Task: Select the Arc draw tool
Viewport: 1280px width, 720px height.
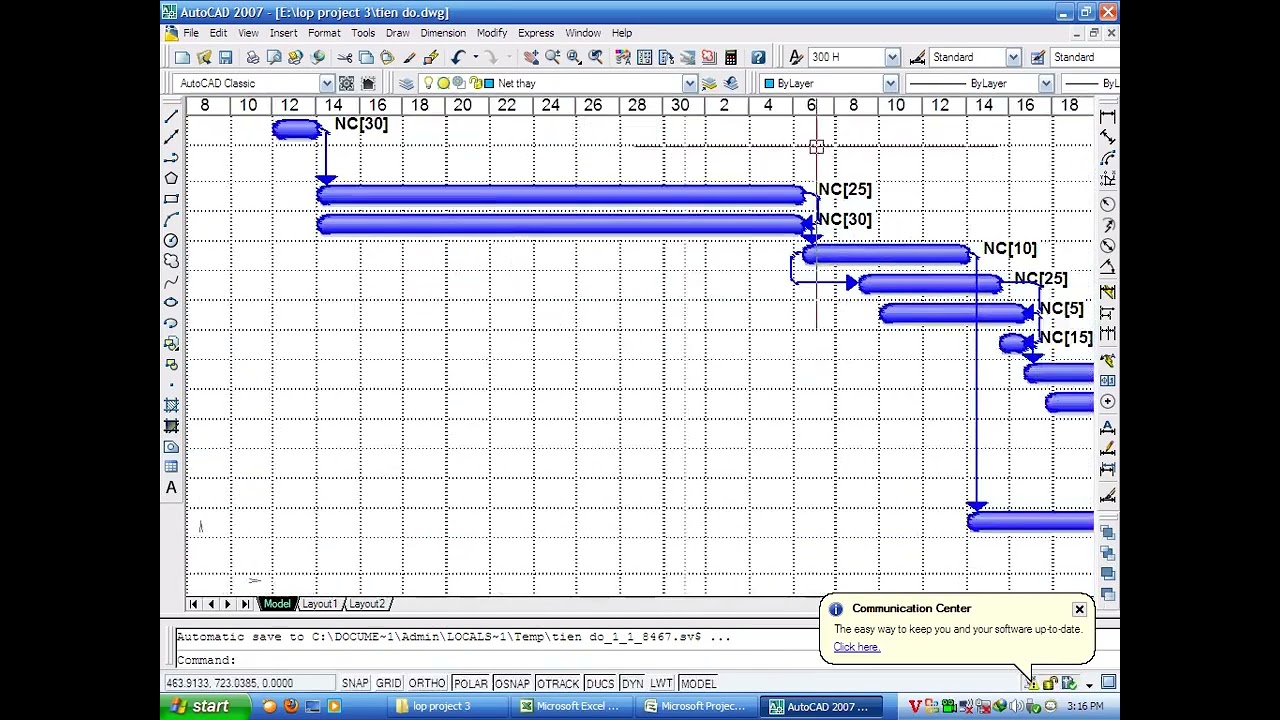Action: tap(171, 219)
